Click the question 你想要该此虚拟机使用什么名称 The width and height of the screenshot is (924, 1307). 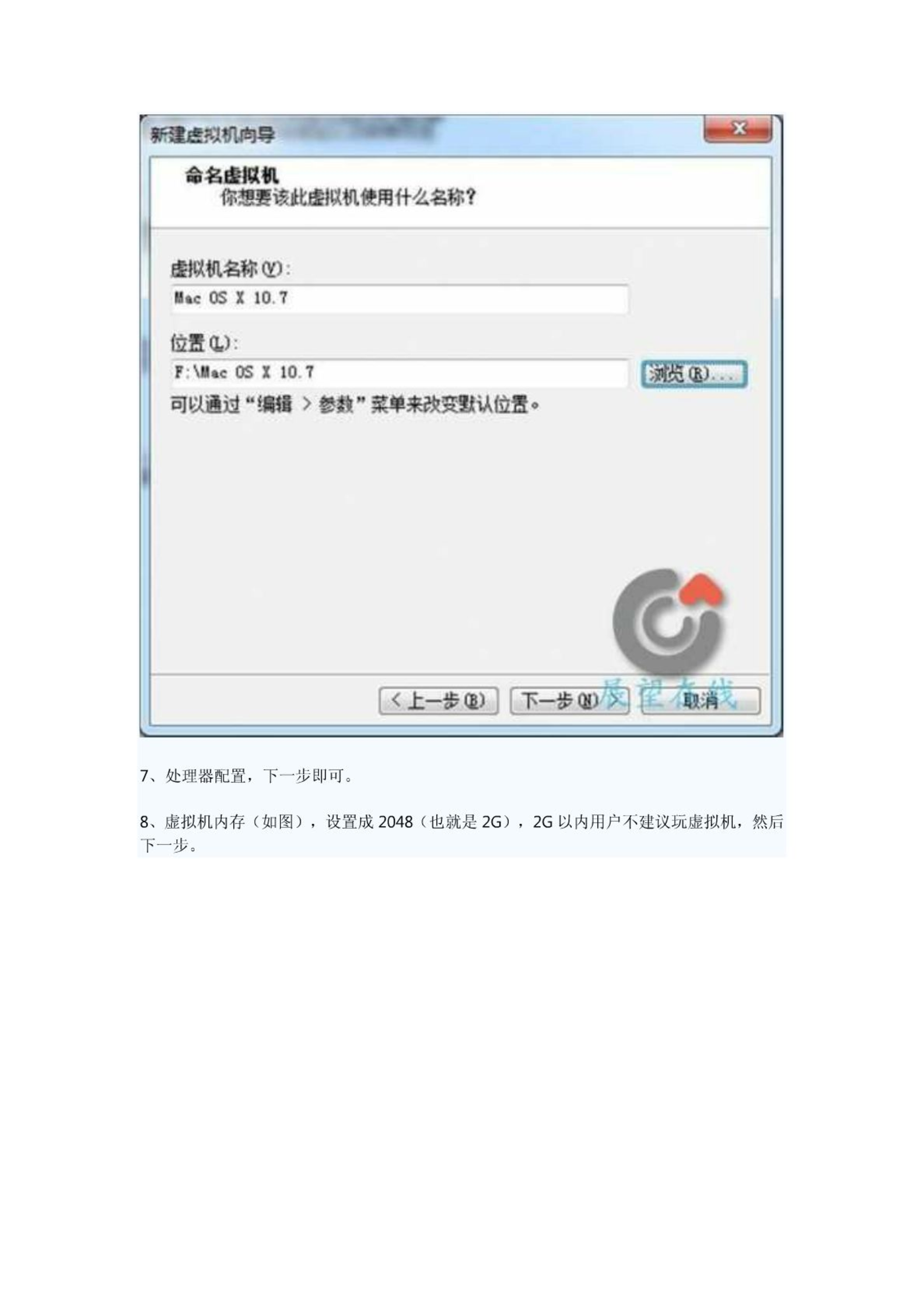pos(348,198)
